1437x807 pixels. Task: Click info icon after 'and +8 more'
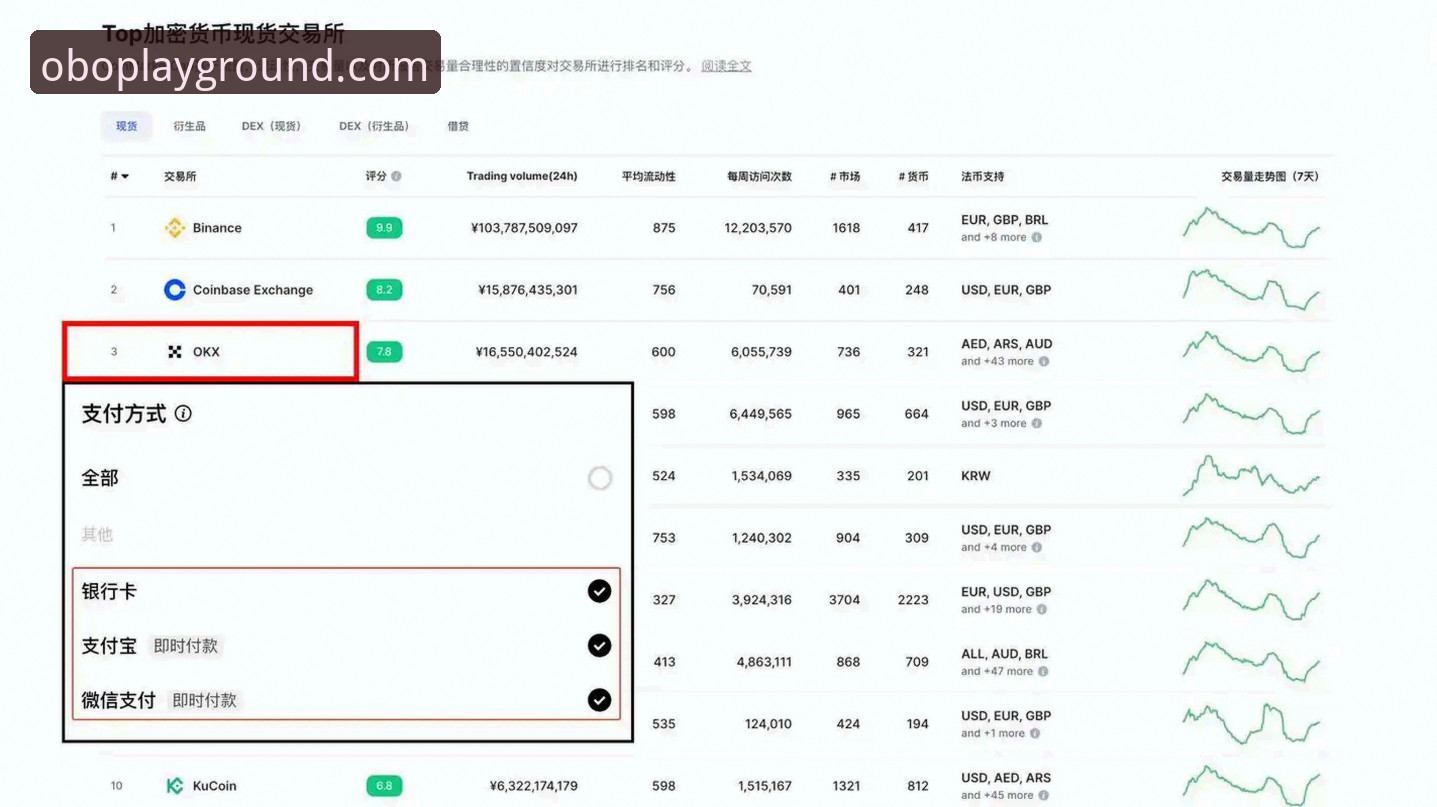1036,238
